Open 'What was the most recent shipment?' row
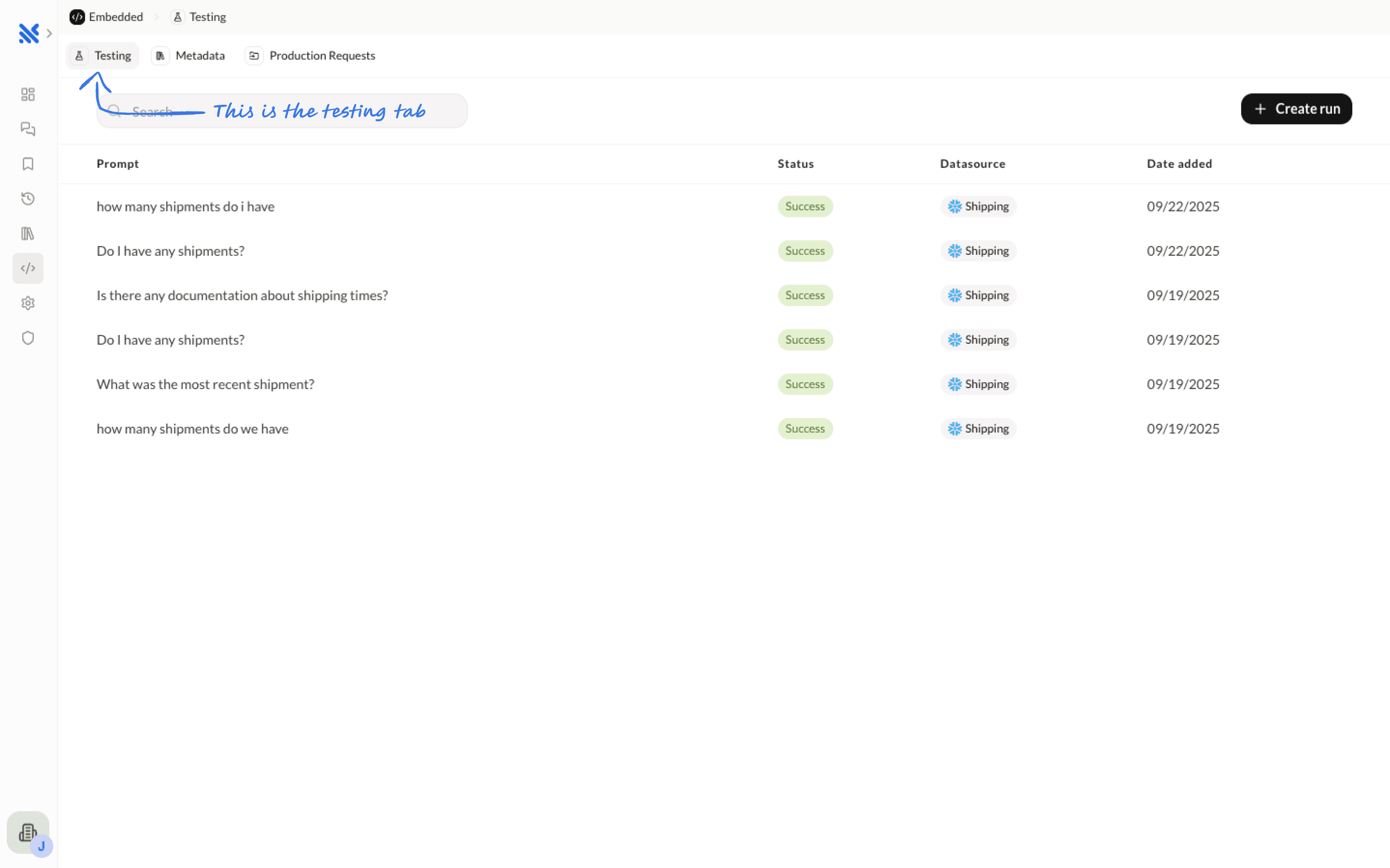 click(205, 384)
